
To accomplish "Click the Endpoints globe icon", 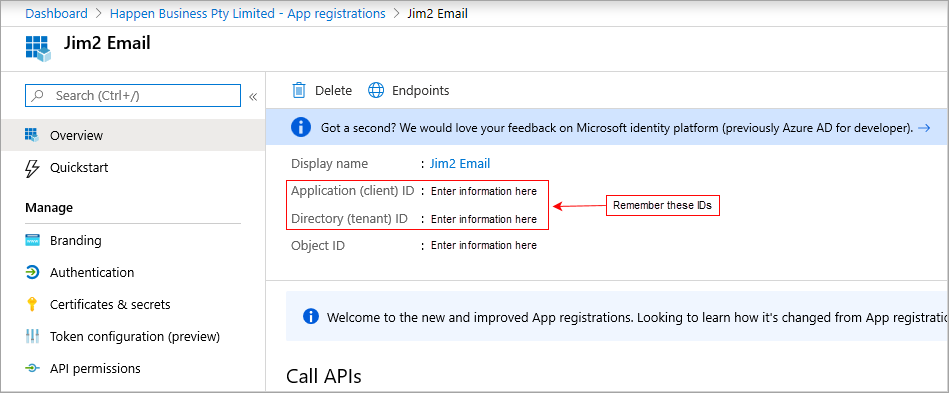I will (376, 90).
